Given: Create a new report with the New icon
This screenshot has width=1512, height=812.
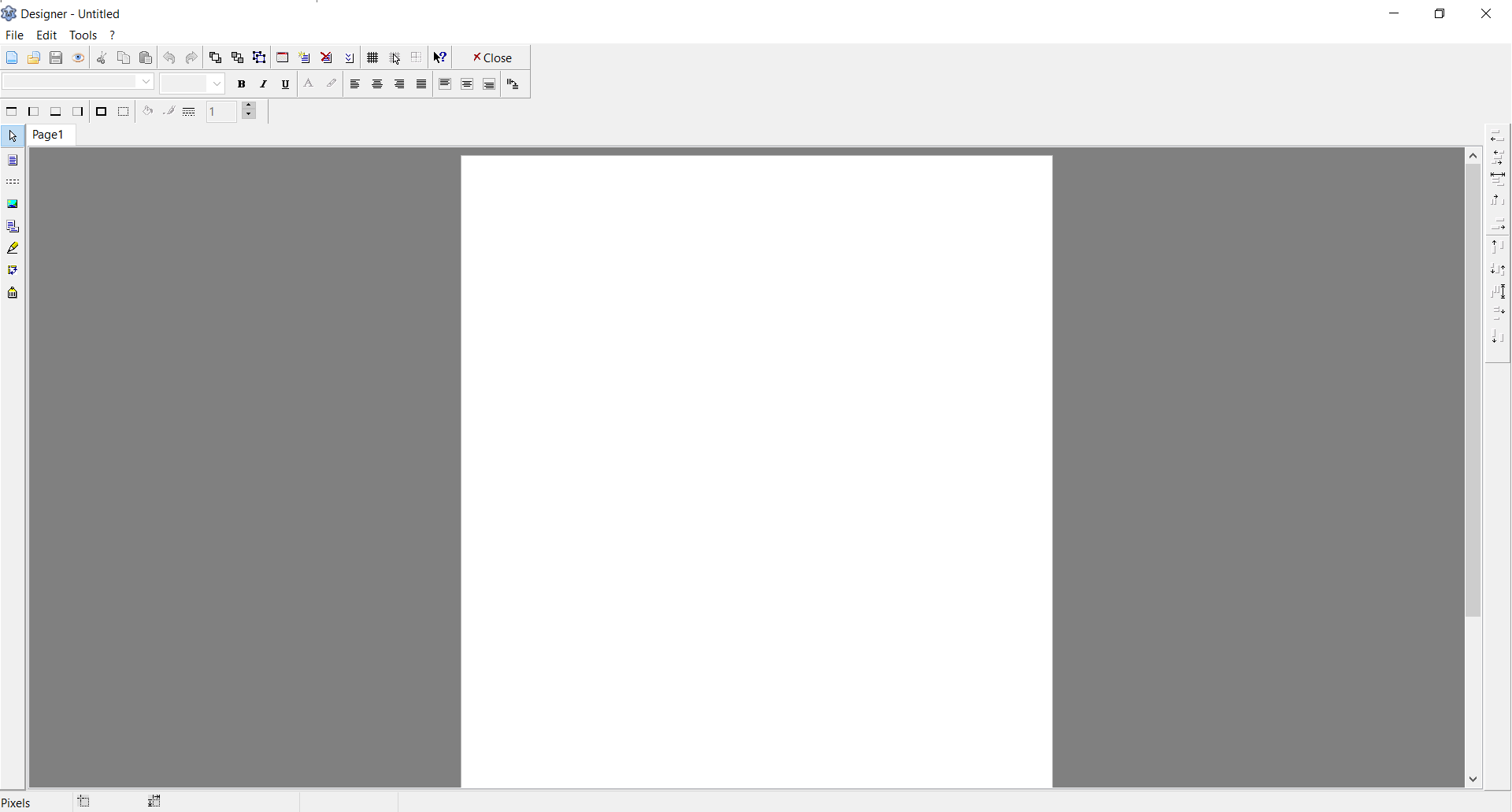Looking at the screenshot, I should tap(12, 57).
